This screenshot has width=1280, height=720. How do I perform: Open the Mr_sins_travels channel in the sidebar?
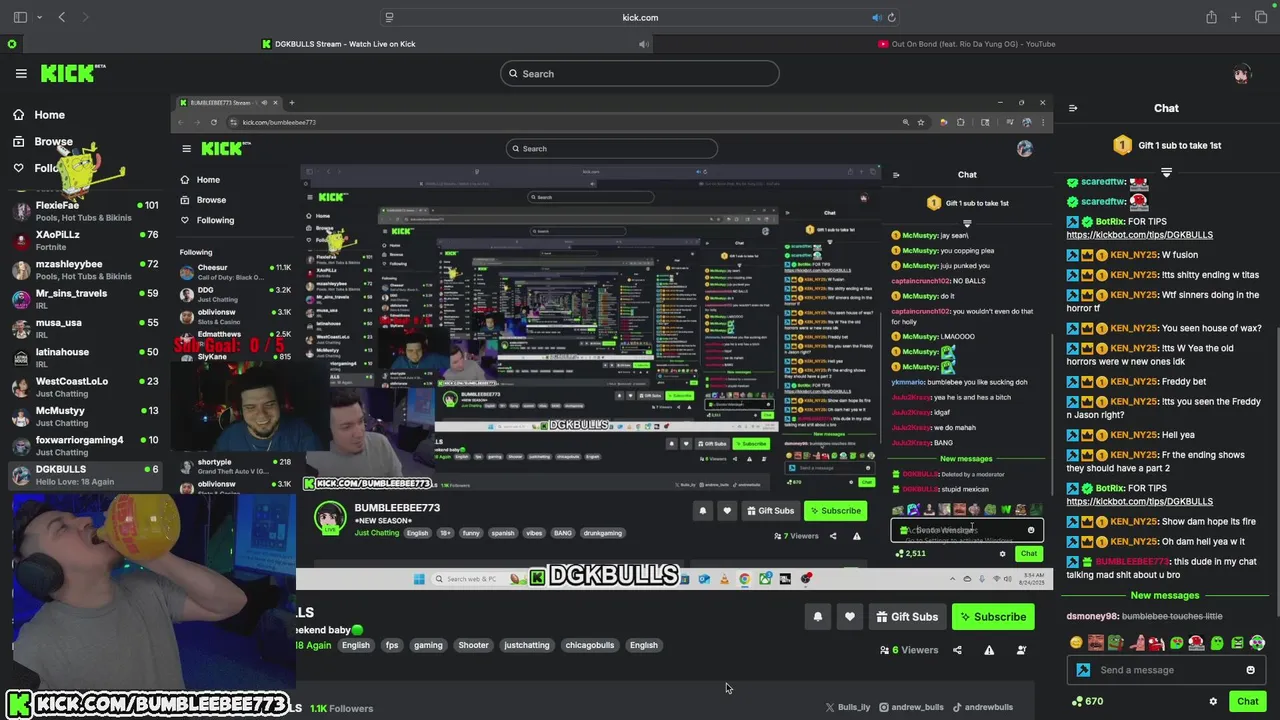pyautogui.click(x=85, y=299)
